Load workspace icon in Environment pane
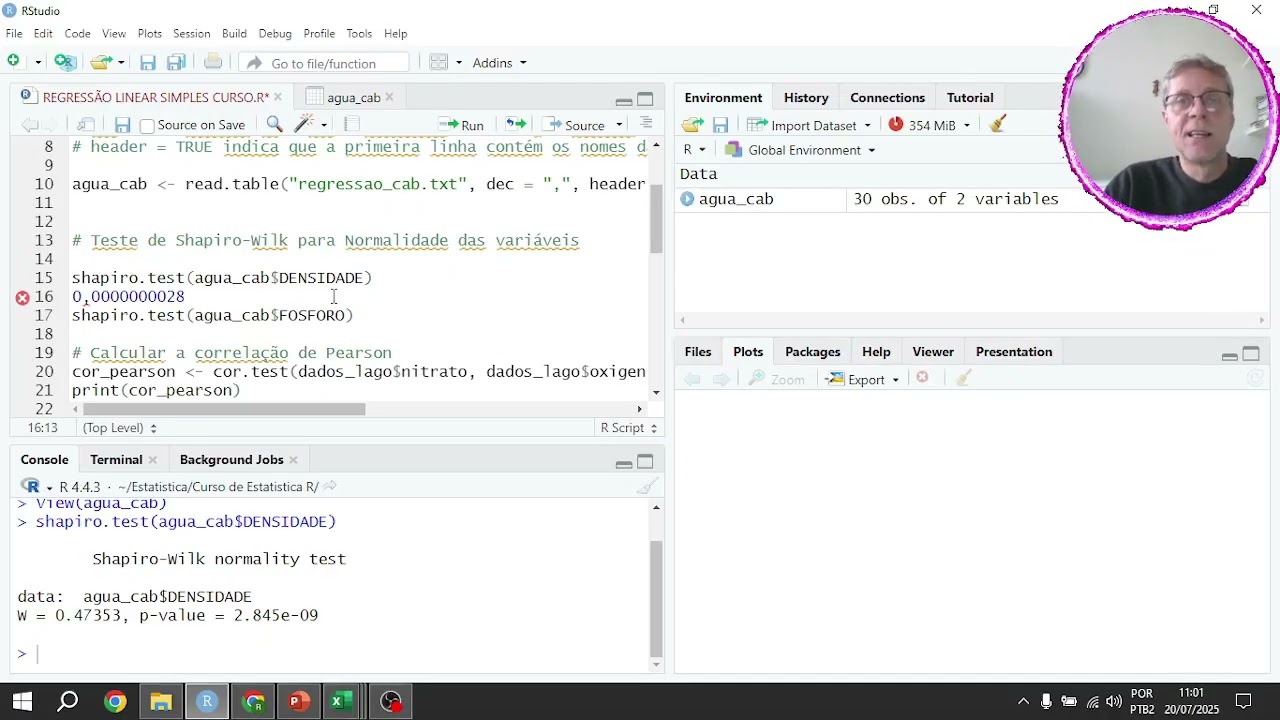The height and width of the screenshot is (720, 1280). pos(693,125)
